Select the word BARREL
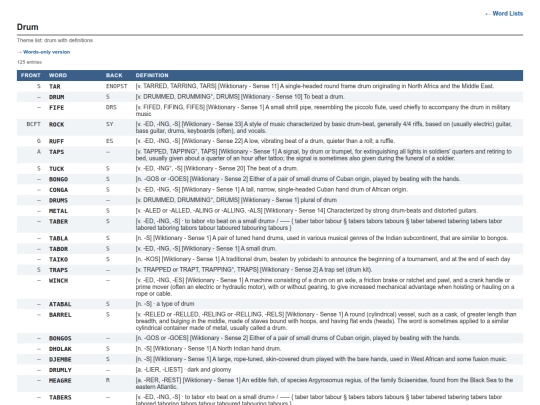Screen dimensions: 540x405 60,315
